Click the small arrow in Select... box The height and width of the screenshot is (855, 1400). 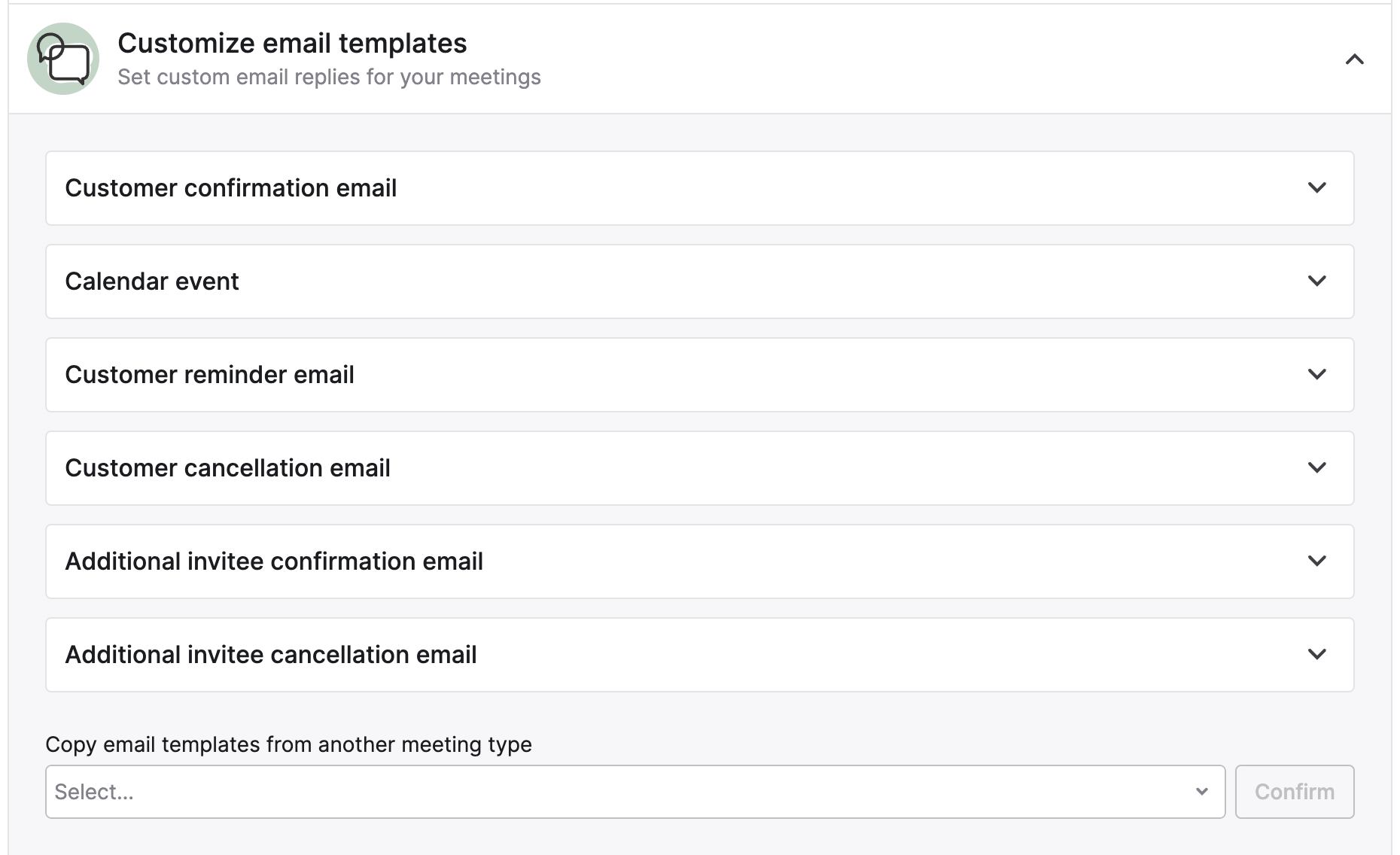point(1201,792)
